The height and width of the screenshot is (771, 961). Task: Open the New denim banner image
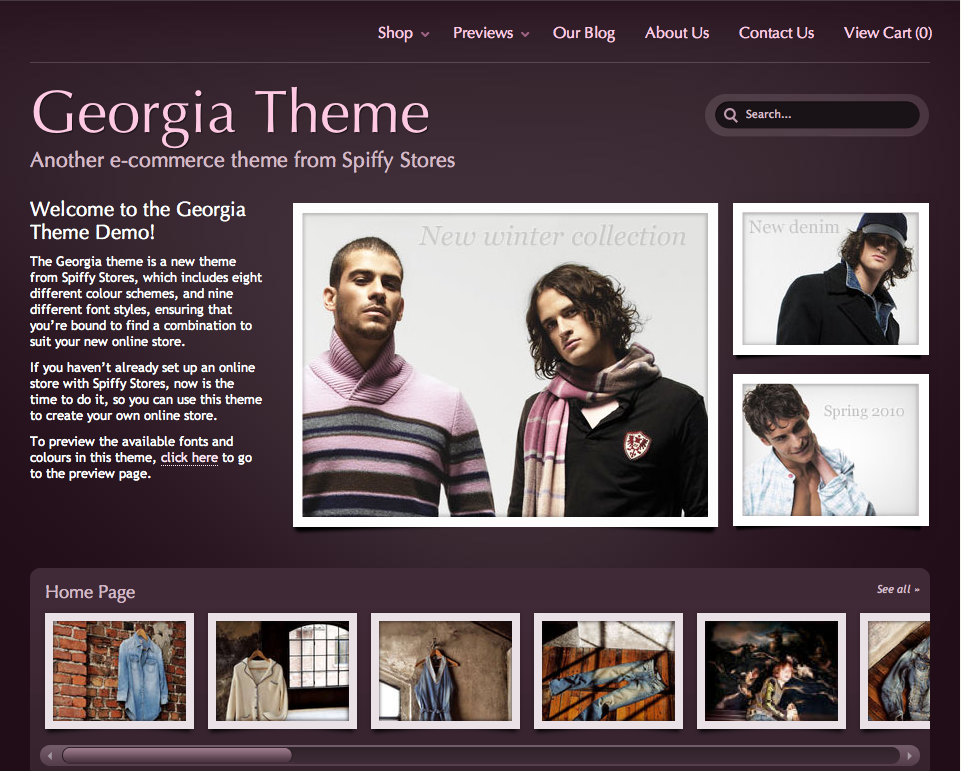[x=831, y=279]
